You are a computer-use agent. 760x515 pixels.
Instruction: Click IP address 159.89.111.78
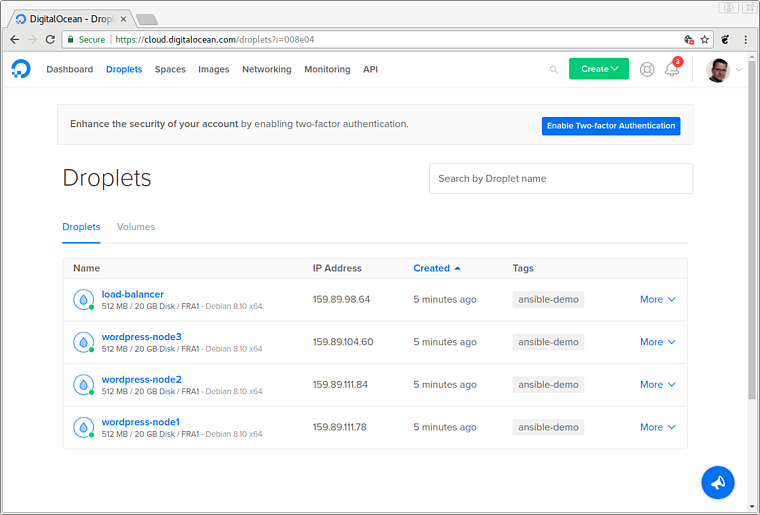pyautogui.click(x=339, y=427)
